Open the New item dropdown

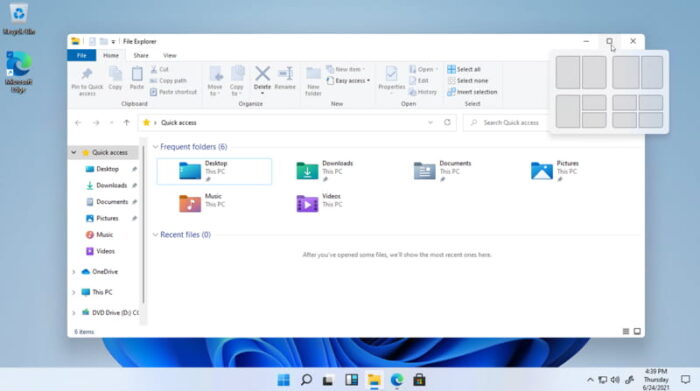click(346, 69)
